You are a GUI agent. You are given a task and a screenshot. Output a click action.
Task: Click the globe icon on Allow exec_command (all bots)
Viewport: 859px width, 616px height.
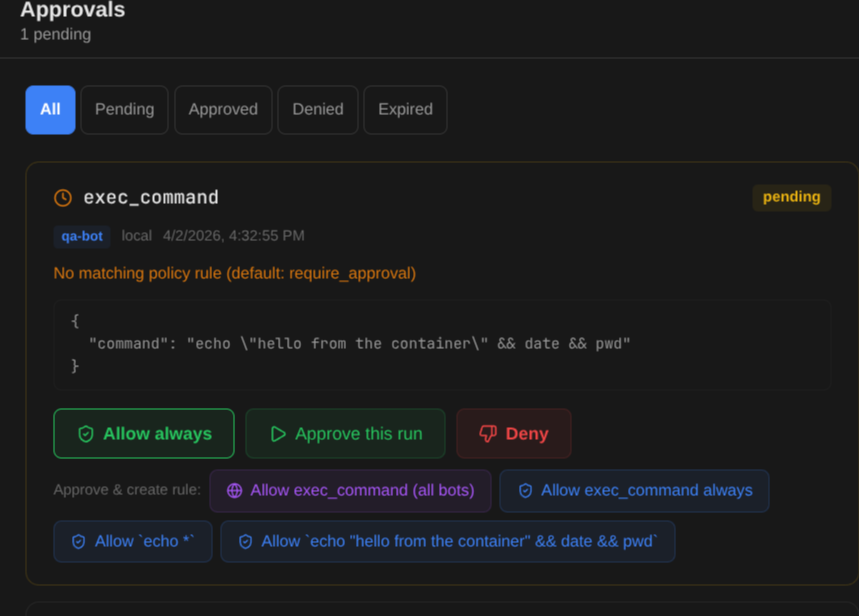(235, 490)
